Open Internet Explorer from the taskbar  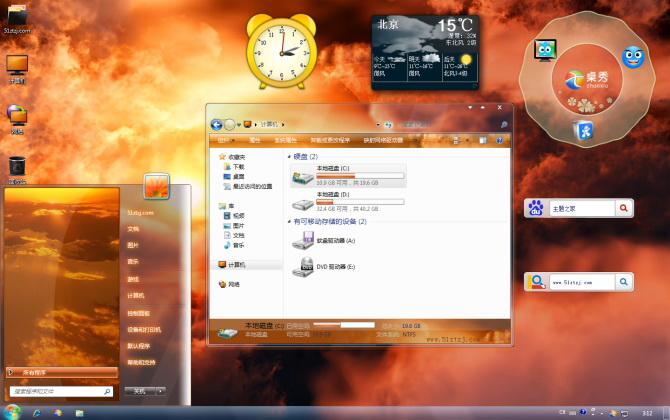point(37,413)
